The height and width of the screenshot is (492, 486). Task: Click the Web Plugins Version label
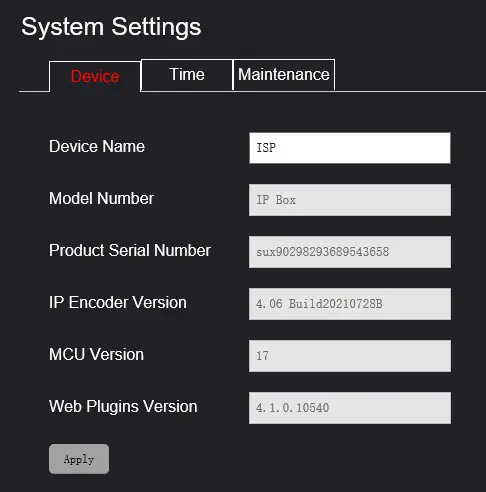123,407
